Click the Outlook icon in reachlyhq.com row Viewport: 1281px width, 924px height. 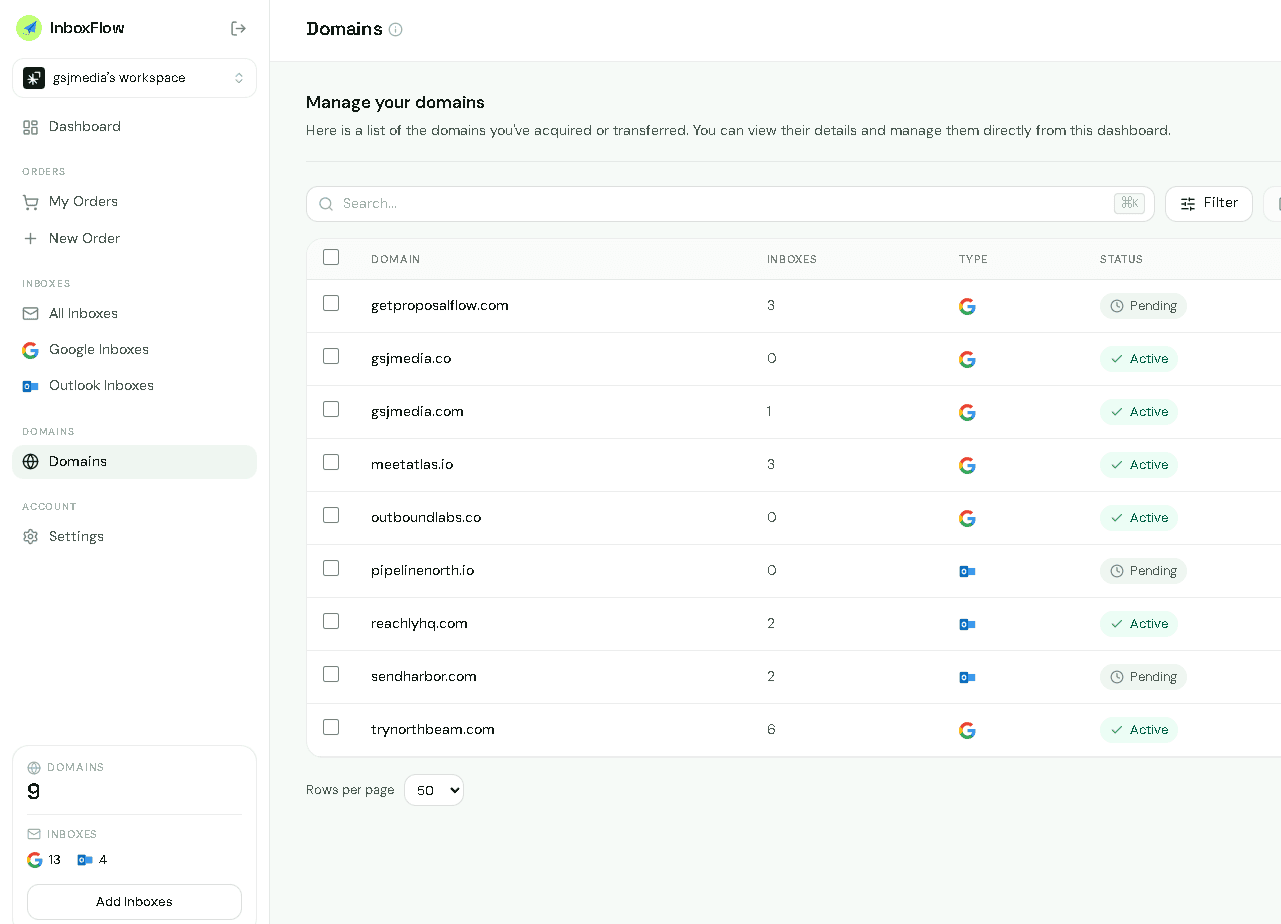(x=967, y=624)
